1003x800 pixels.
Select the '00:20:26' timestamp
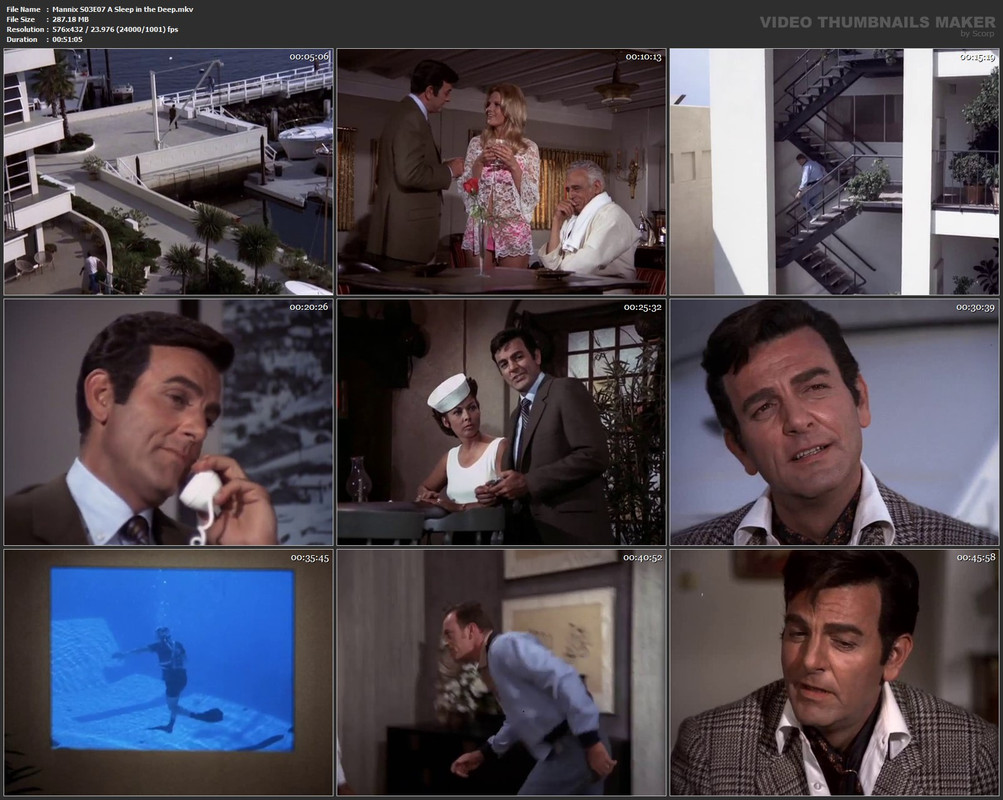tap(309, 307)
